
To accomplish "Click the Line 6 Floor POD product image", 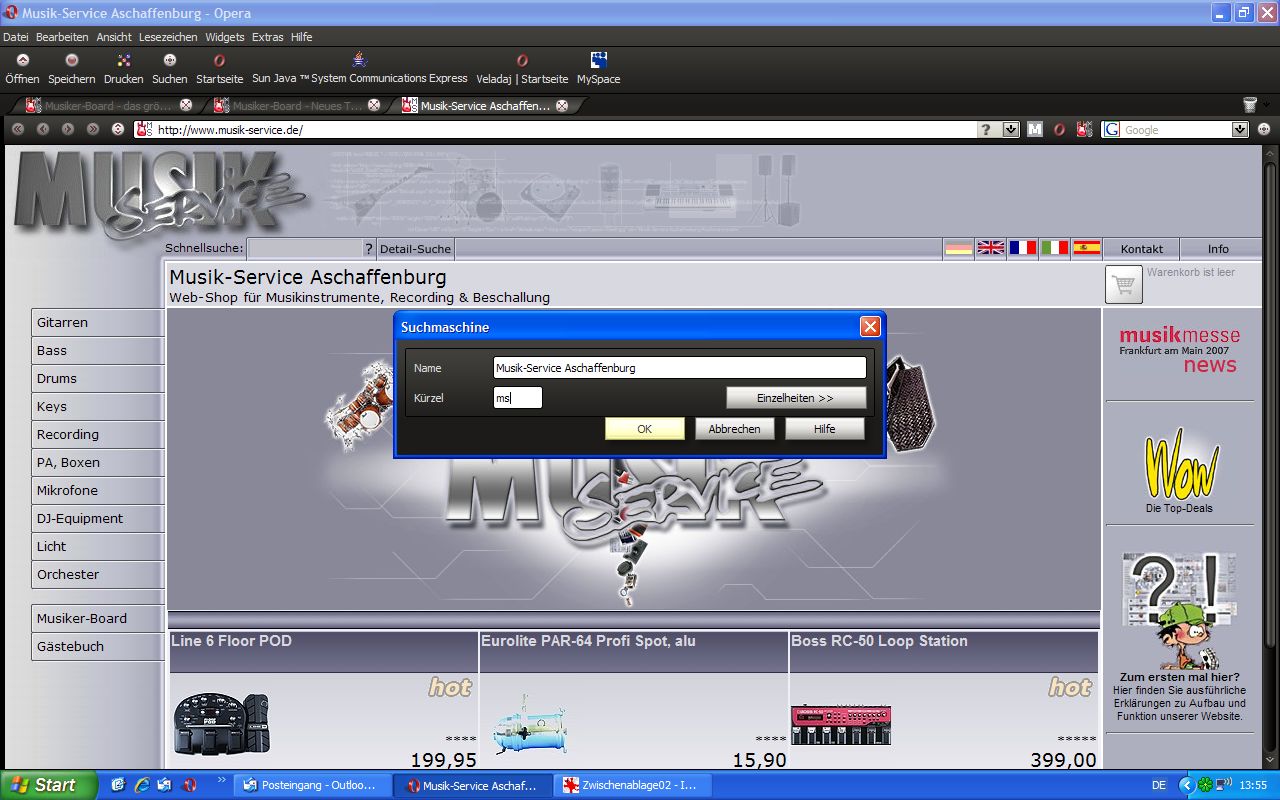I will click(x=221, y=724).
